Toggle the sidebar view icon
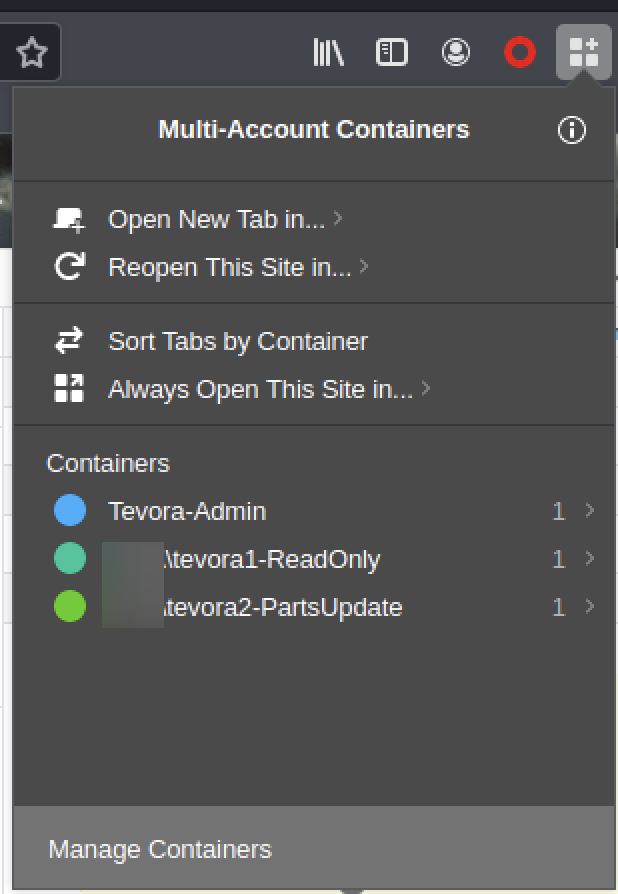The image size is (618, 894). tap(392, 52)
